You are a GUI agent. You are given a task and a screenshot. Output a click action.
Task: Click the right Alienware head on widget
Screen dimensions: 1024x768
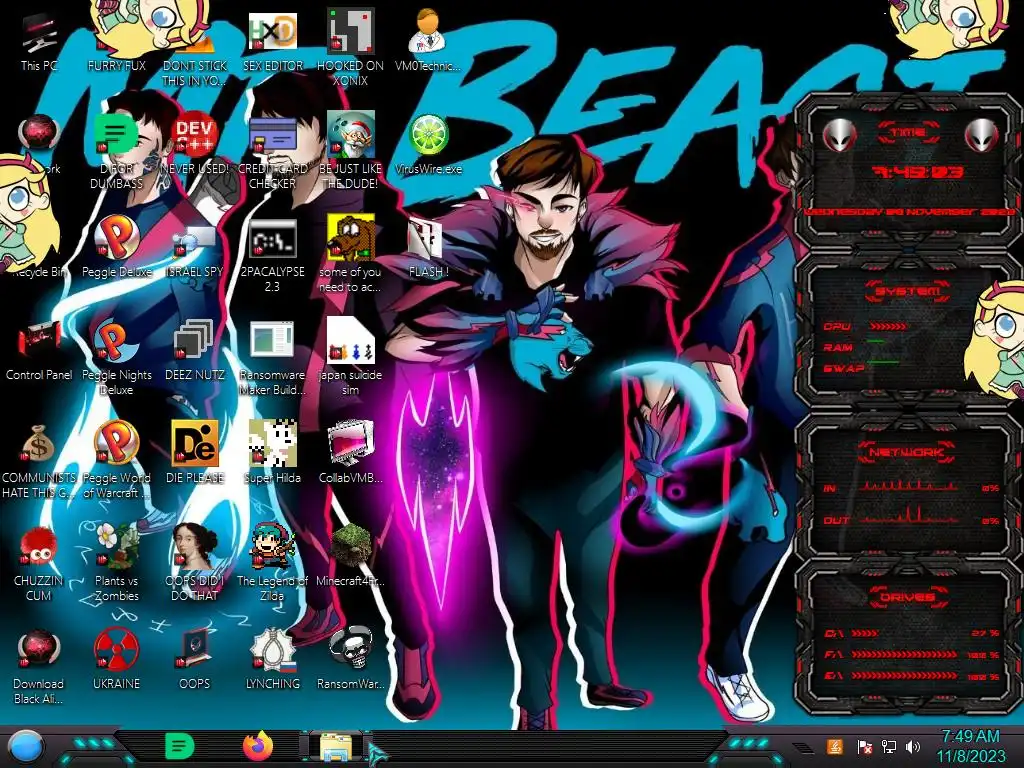click(x=982, y=135)
